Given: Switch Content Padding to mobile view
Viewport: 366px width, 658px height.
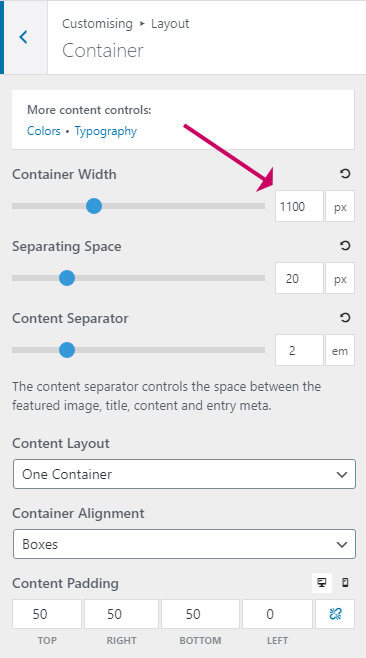Looking at the screenshot, I should [345, 583].
